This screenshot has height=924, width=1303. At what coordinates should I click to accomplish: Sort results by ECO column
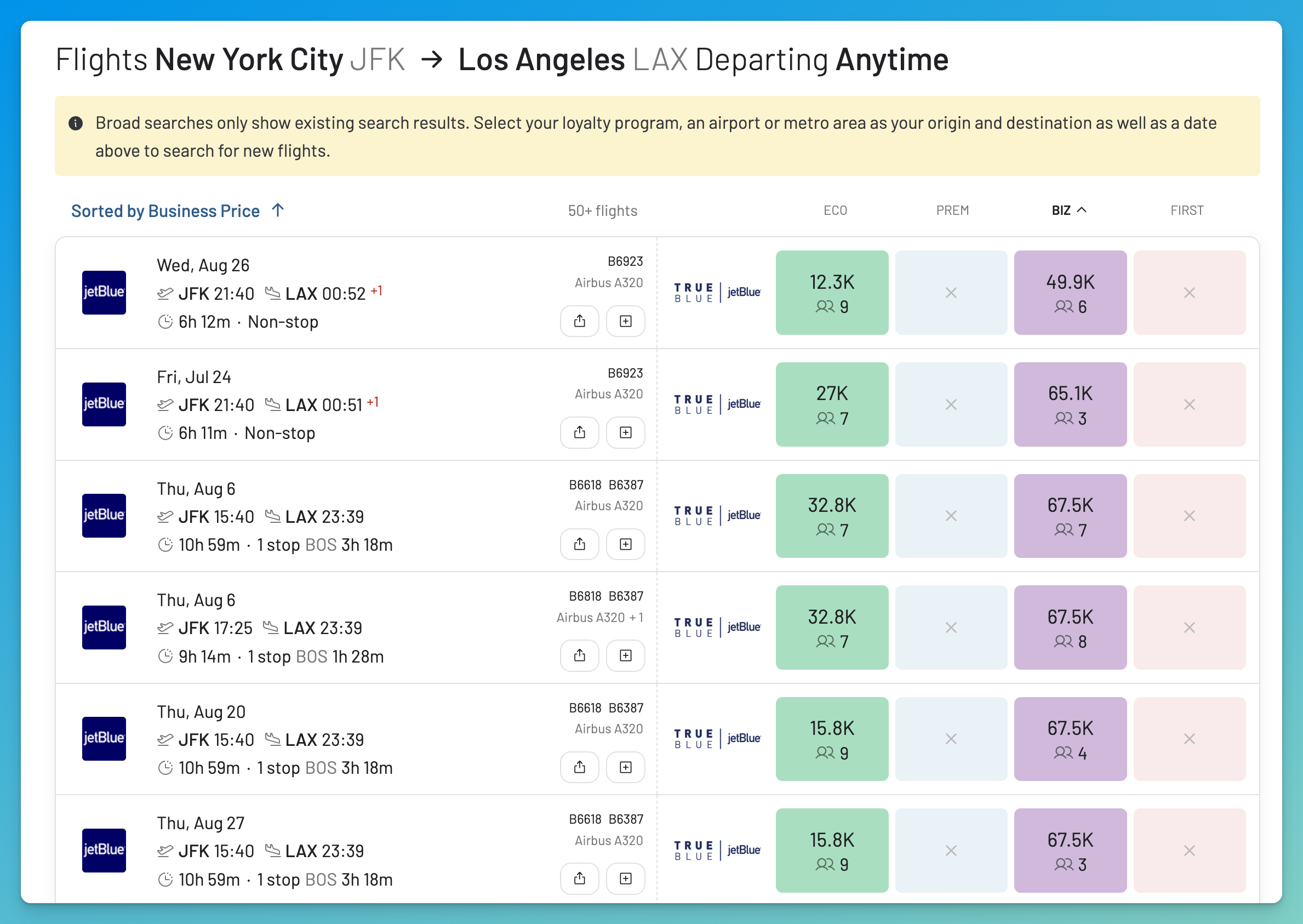point(835,210)
